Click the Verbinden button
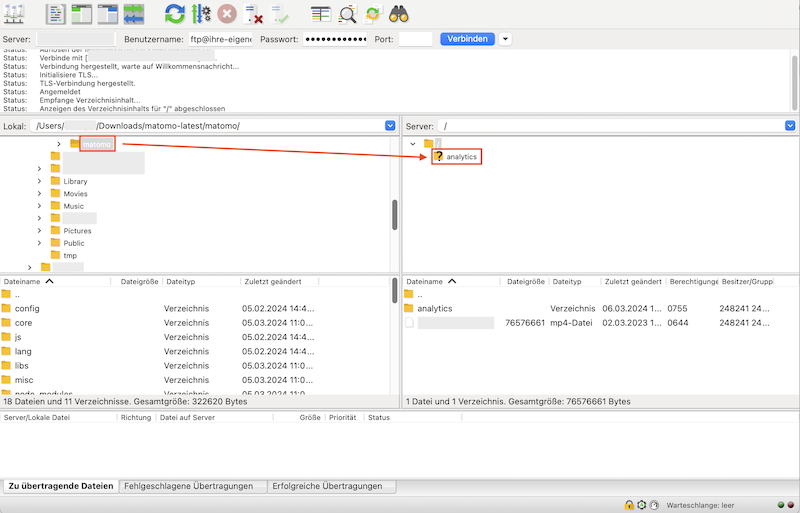800x513 pixels. click(x=467, y=39)
